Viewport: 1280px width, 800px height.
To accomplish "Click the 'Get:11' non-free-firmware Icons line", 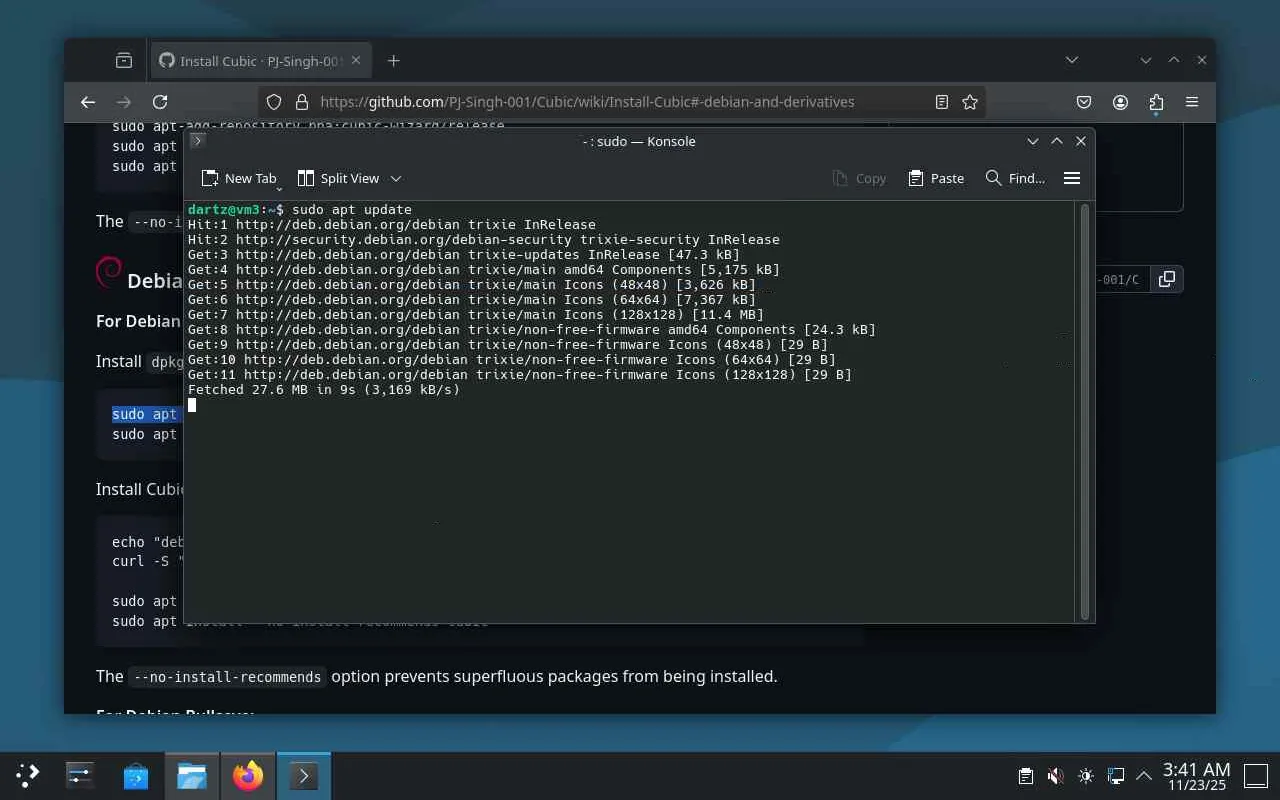I will tap(520, 375).
